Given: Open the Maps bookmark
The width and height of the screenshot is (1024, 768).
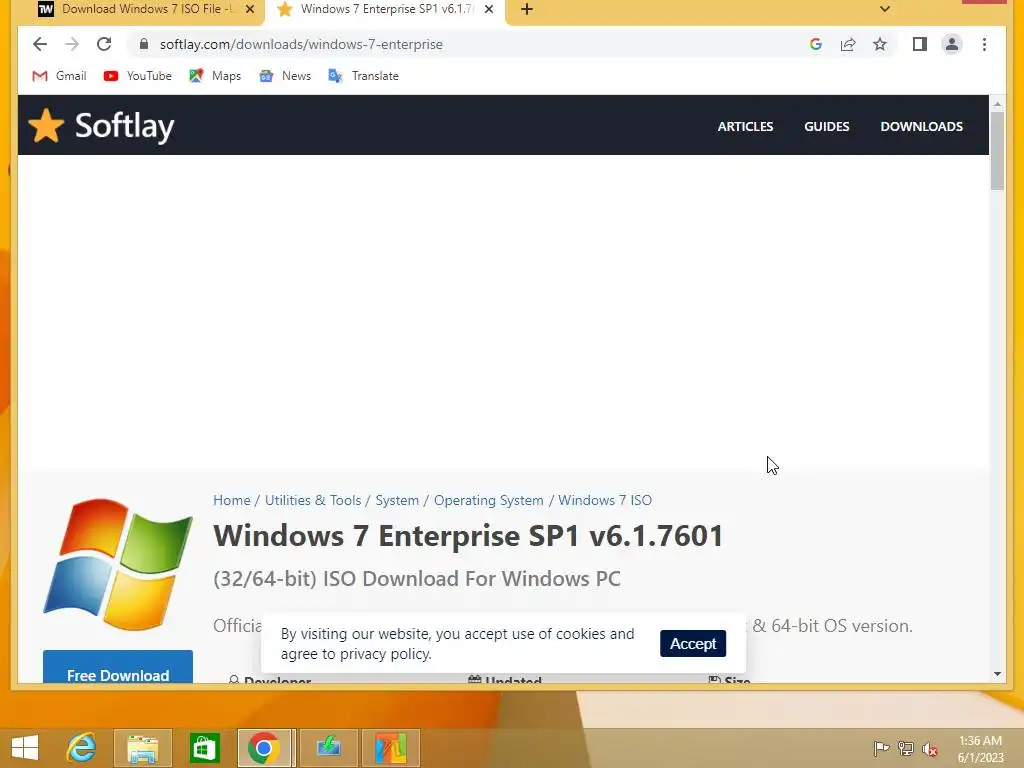Looking at the screenshot, I should (x=216, y=76).
